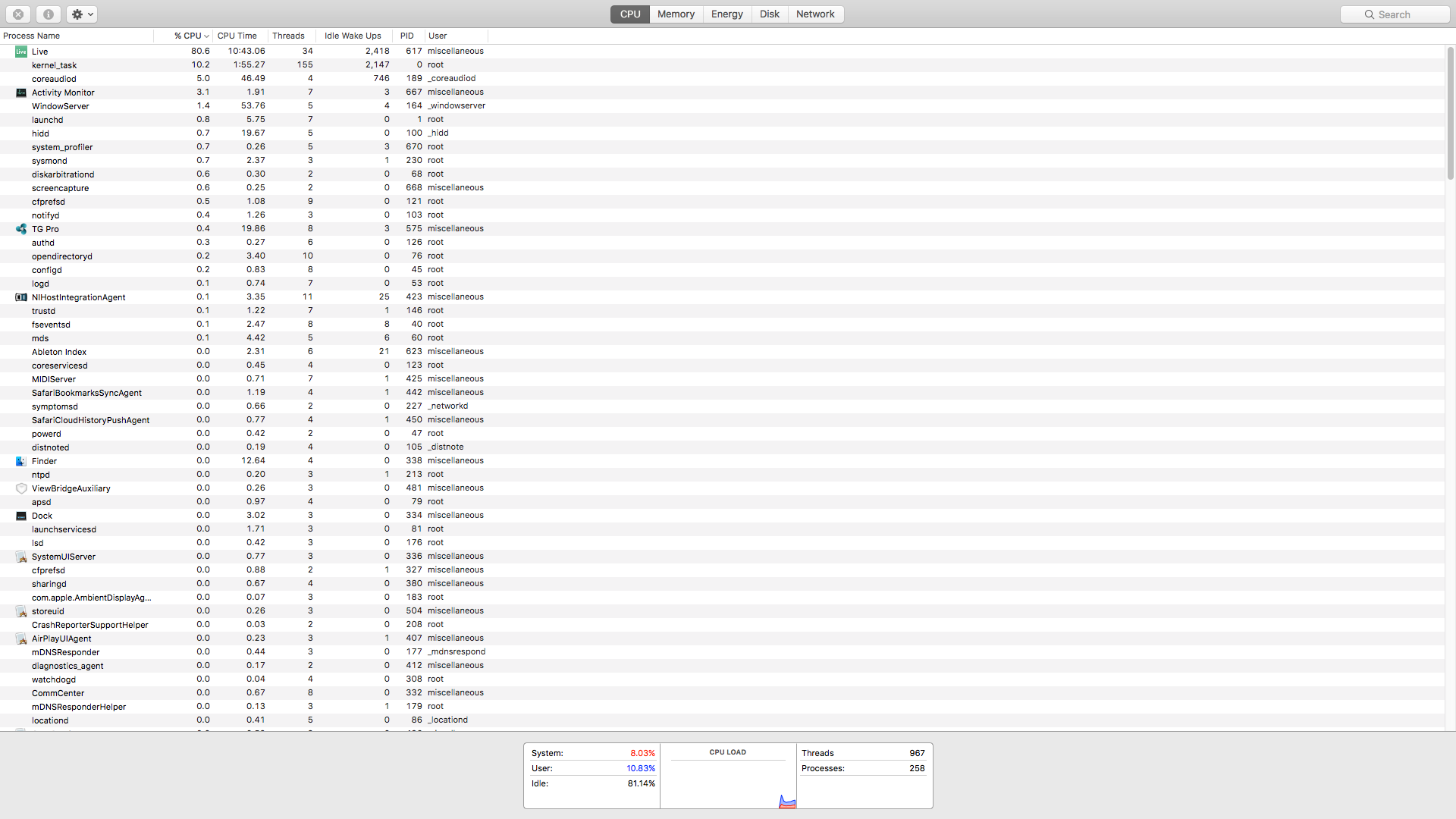The image size is (1456, 819).
Task: Click the ViewBridgeAuxiliary shield icon
Action: coord(21,488)
